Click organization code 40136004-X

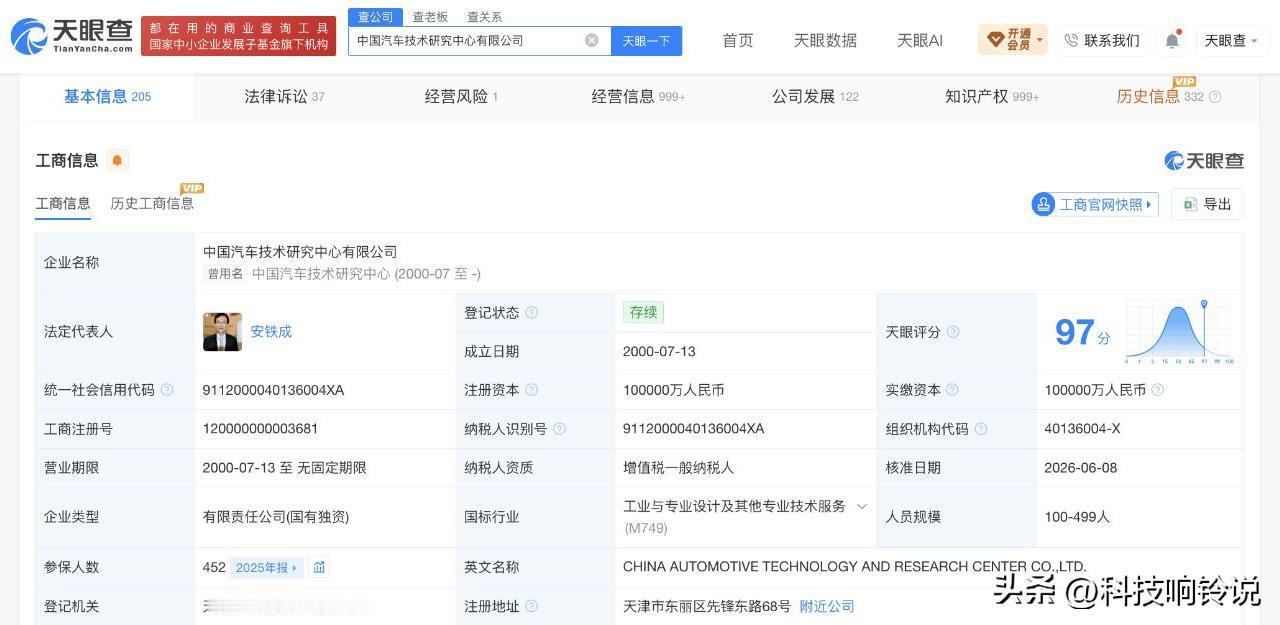coord(1082,429)
